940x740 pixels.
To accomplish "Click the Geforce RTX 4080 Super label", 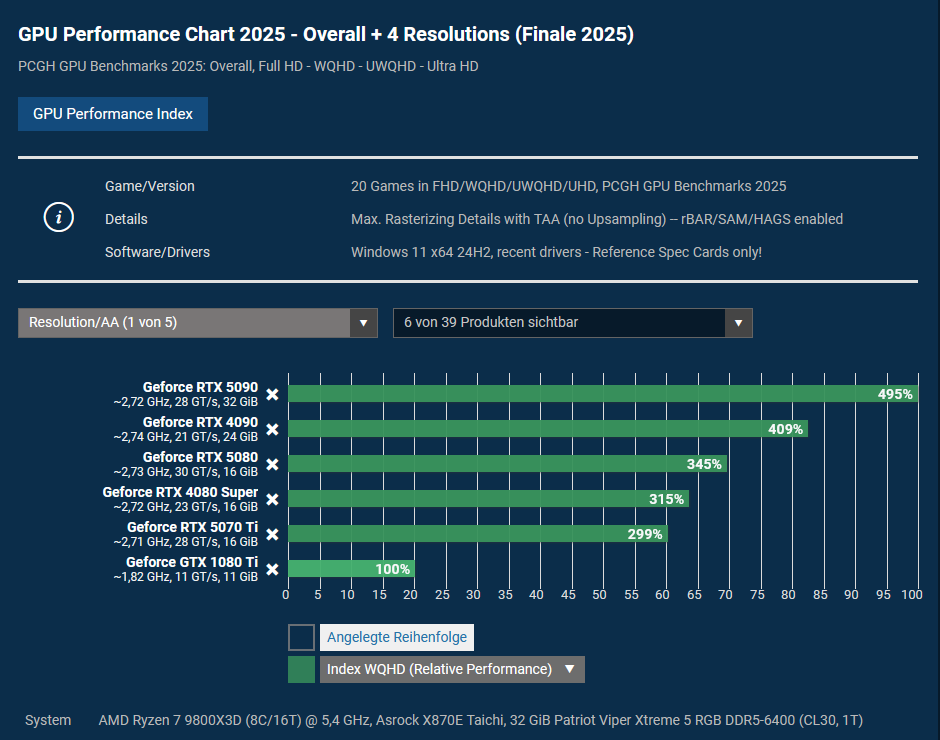I will tap(180, 492).
